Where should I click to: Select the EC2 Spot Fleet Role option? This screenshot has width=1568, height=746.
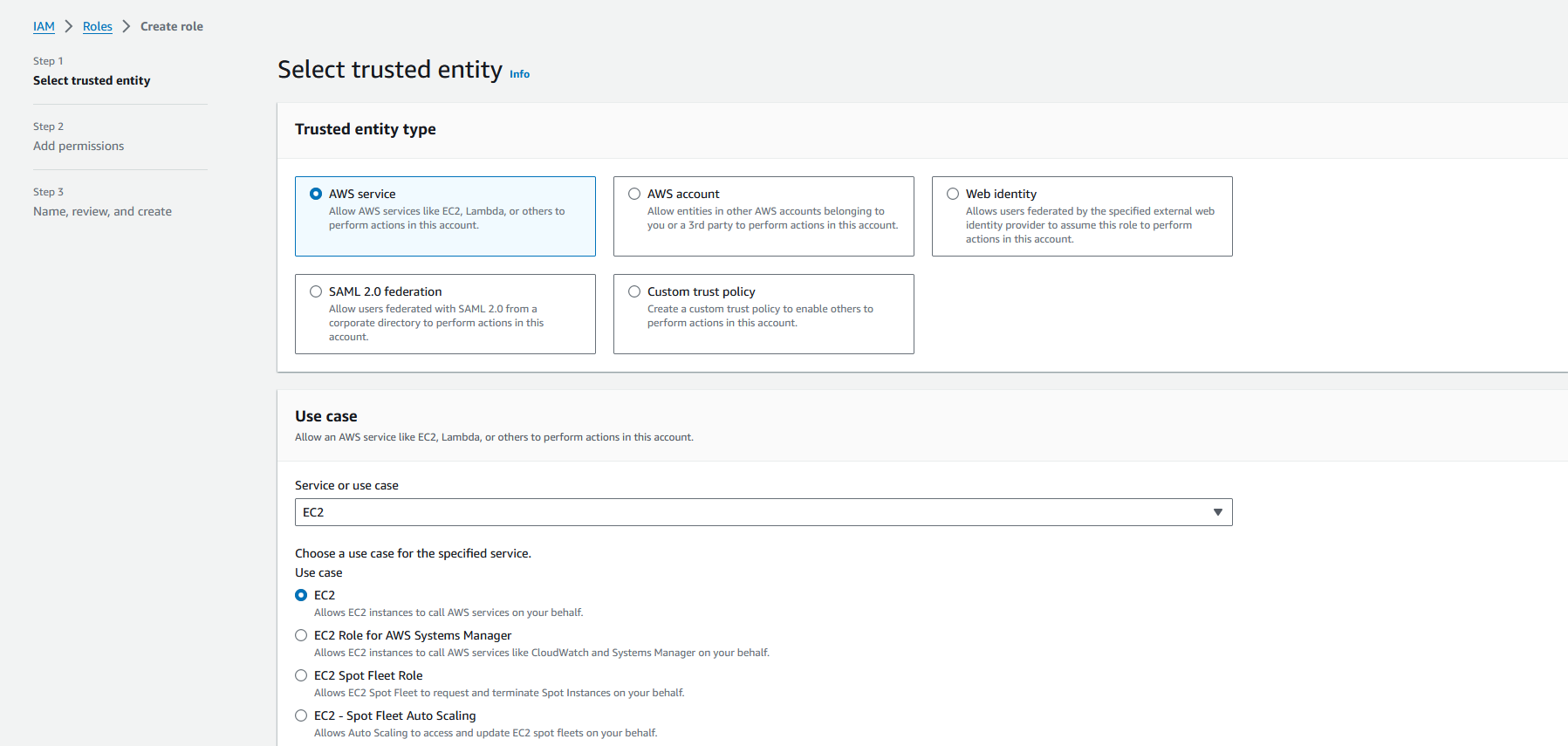coord(301,675)
